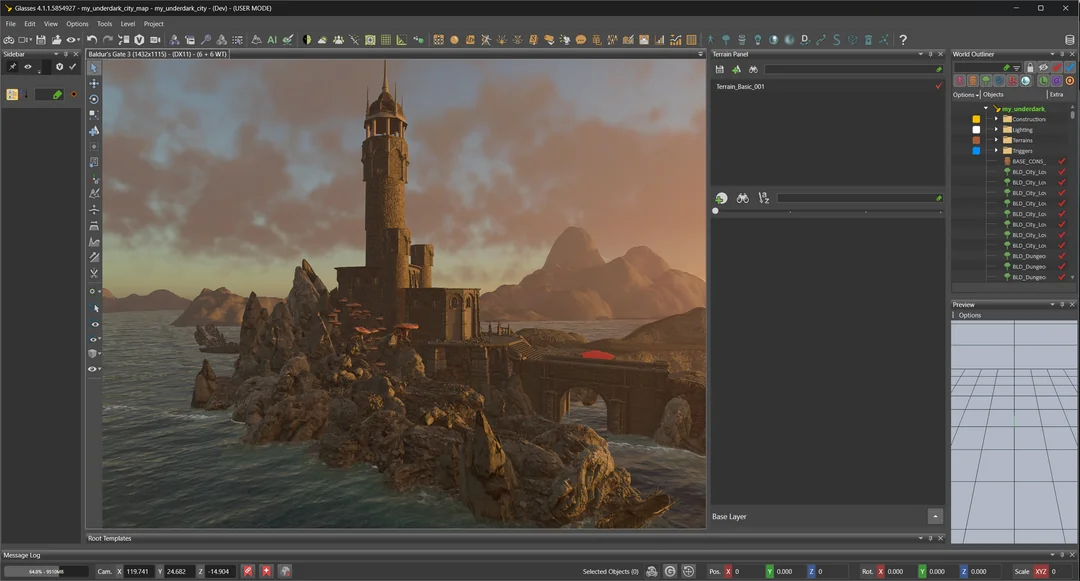Open the Level menu
Viewport: 1080px width, 581px height.
128,23
